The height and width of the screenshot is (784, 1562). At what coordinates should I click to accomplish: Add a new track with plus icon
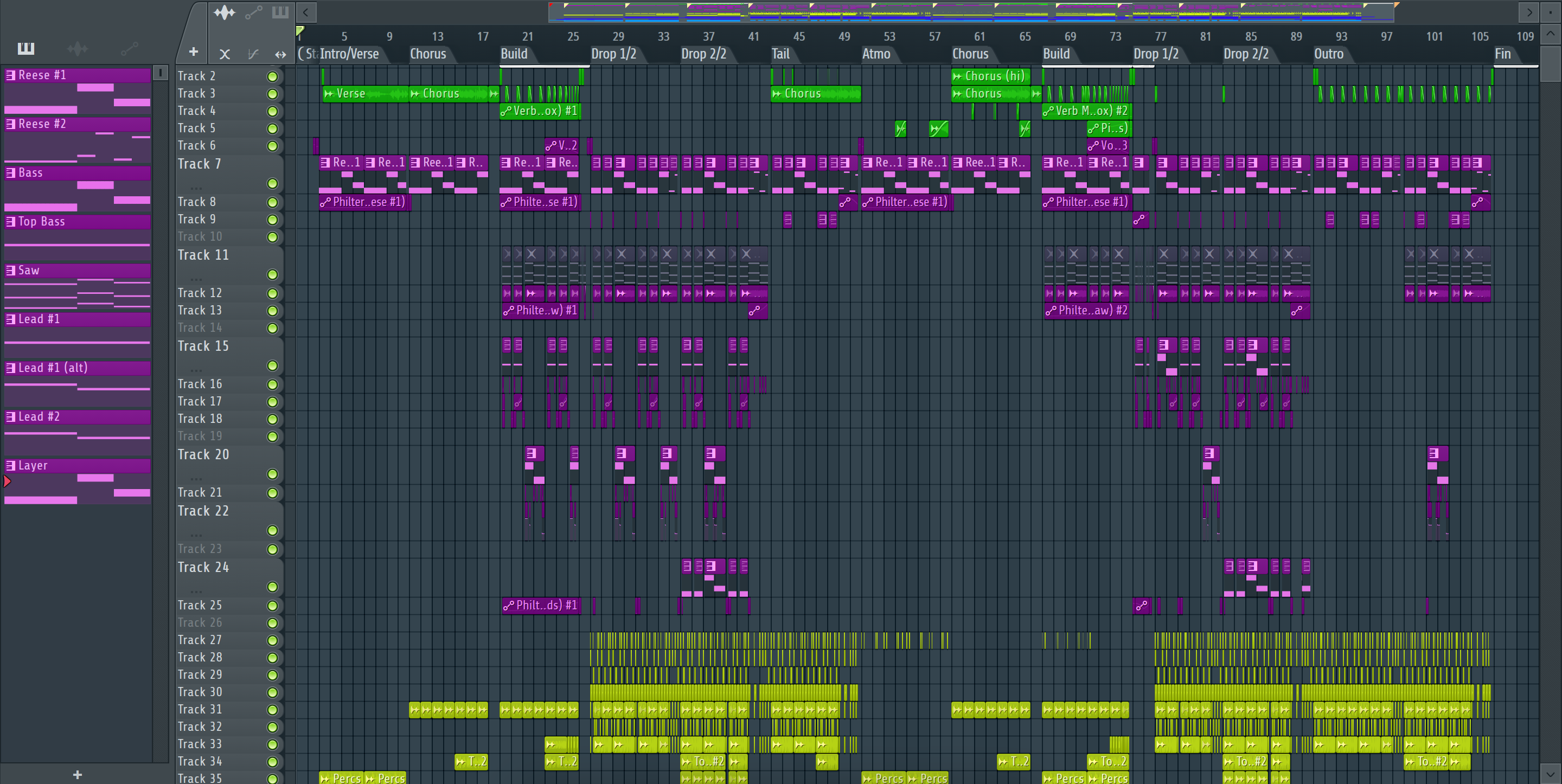coord(194,52)
